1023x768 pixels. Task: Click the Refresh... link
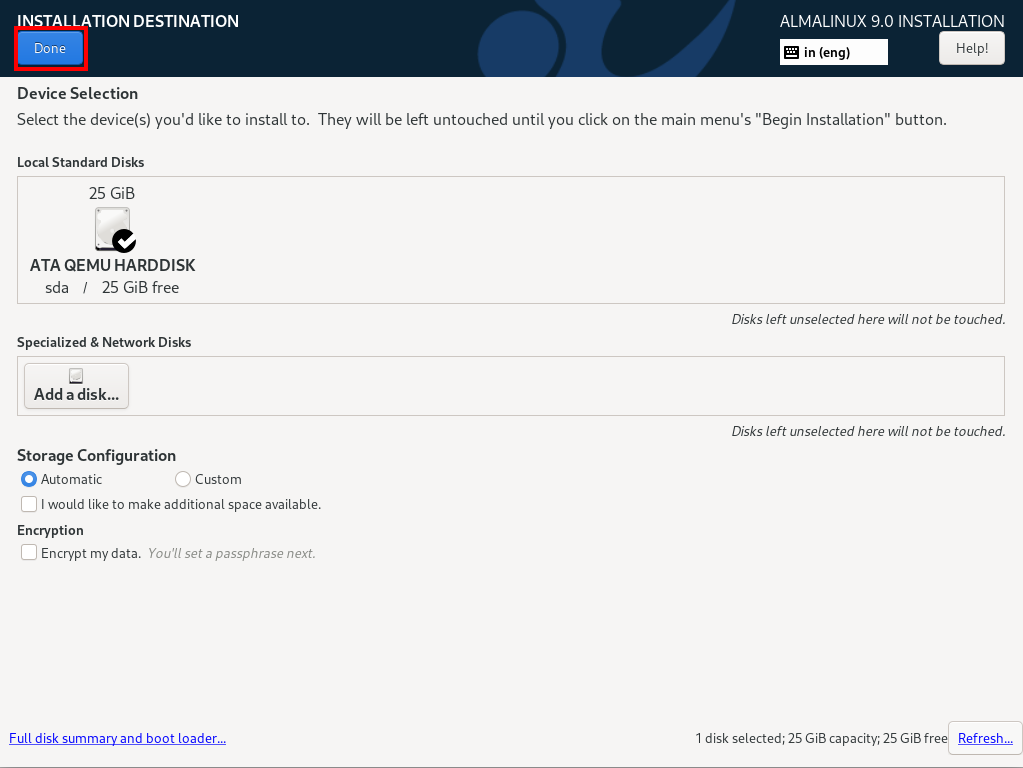[985, 738]
